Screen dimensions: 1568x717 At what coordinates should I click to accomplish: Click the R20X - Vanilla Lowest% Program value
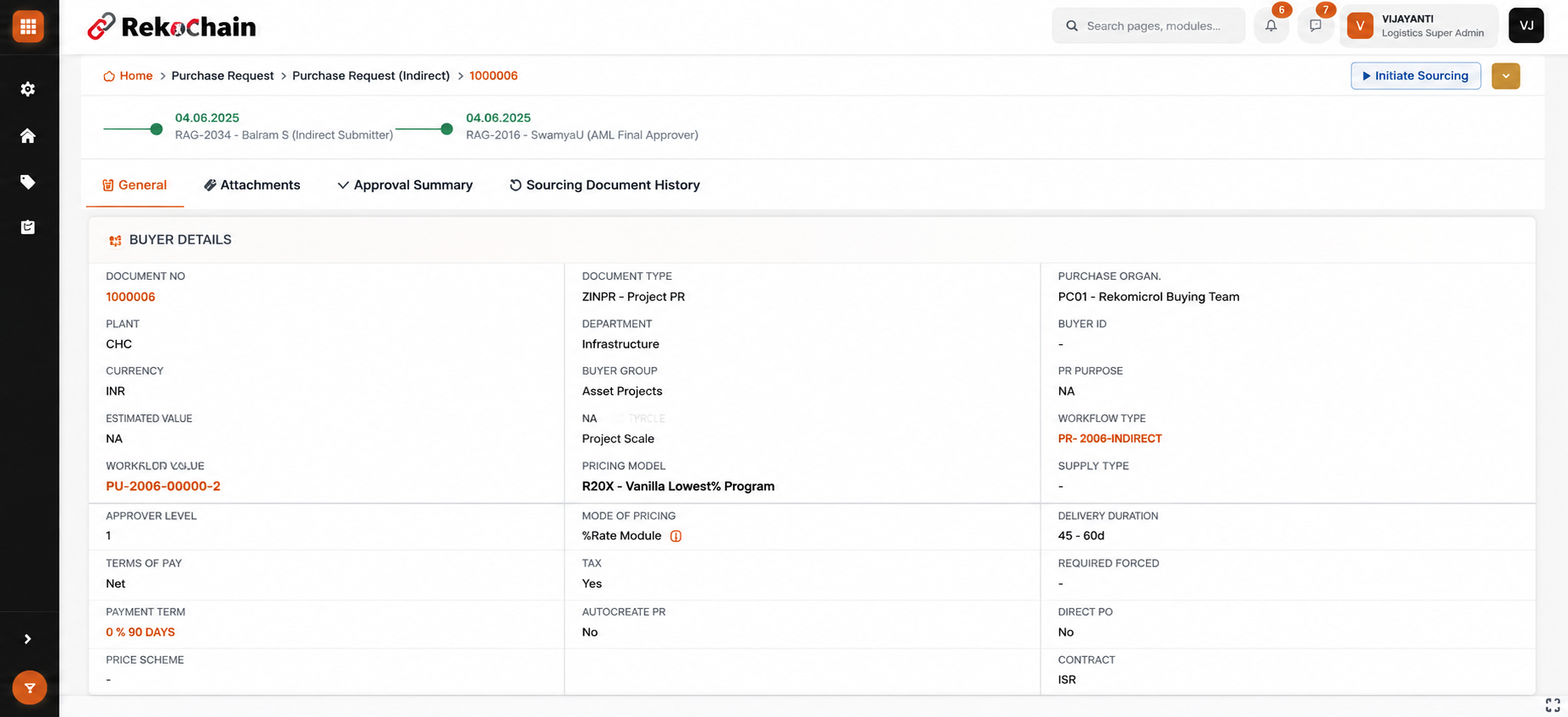[678, 486]
